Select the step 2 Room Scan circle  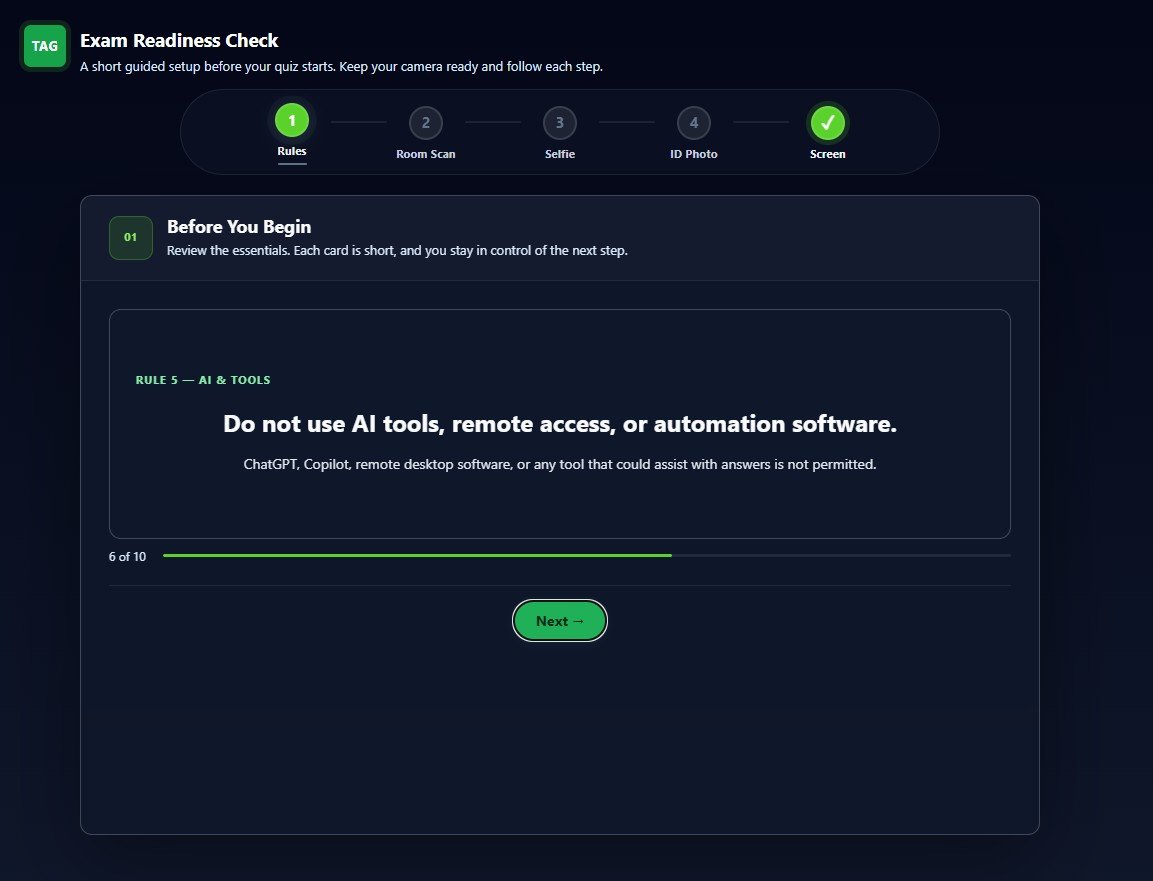pos(426,123)
